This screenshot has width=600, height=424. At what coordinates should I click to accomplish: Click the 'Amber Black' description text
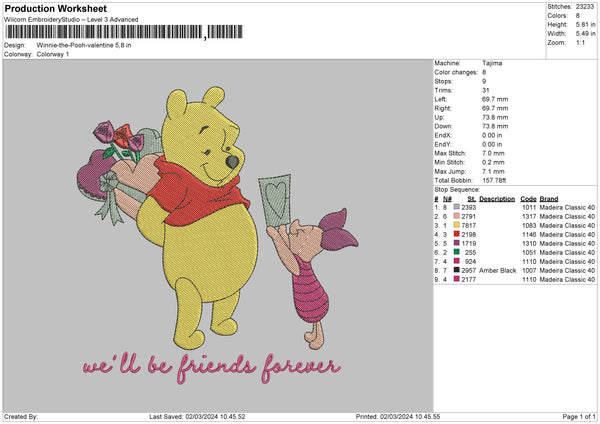pos(497,271)
